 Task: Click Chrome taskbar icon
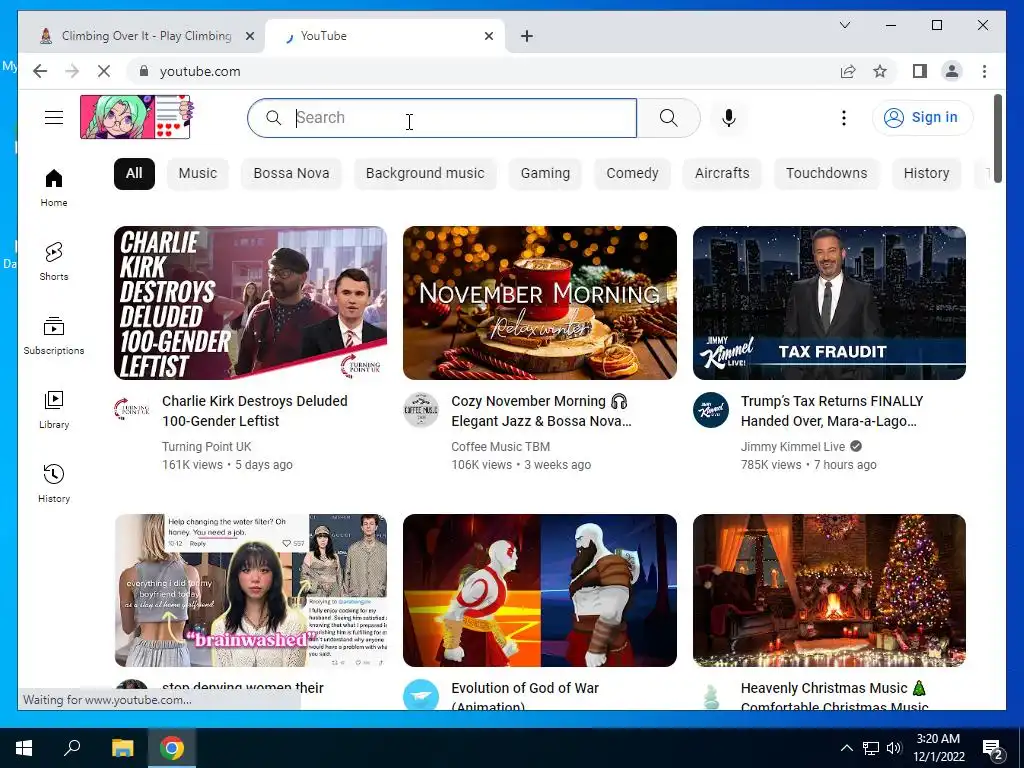click(172, 748)
